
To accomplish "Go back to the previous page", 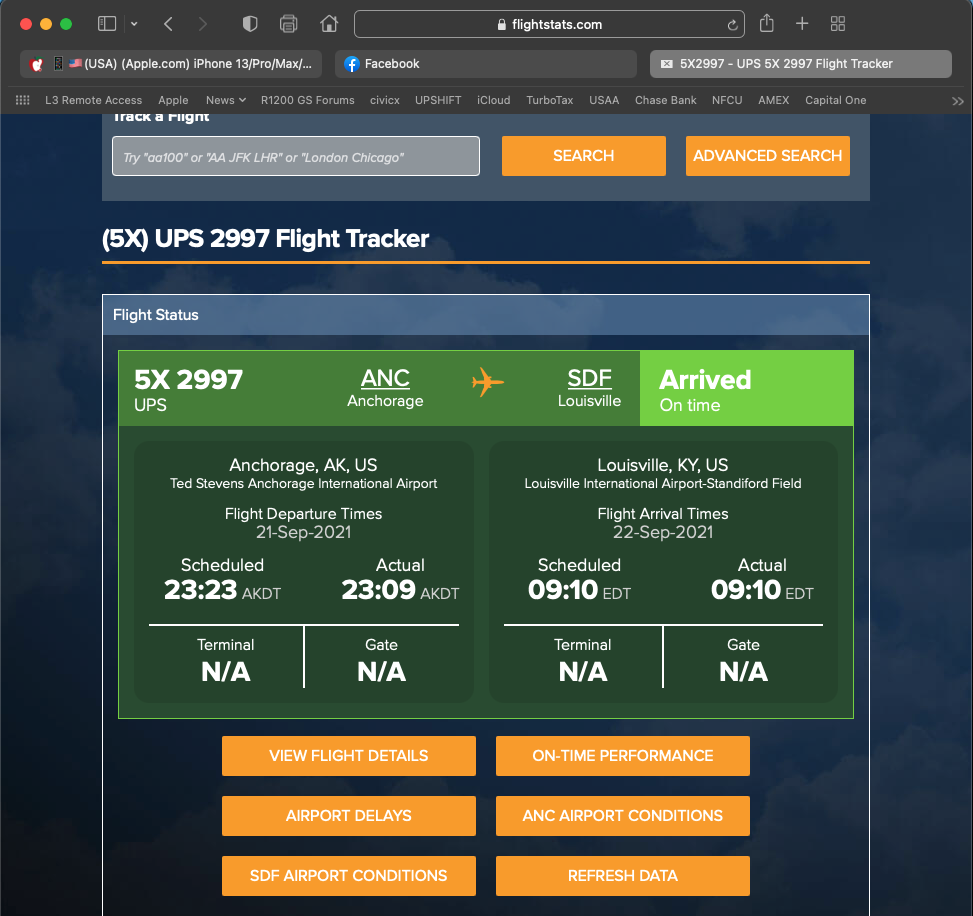I will 168,24.
